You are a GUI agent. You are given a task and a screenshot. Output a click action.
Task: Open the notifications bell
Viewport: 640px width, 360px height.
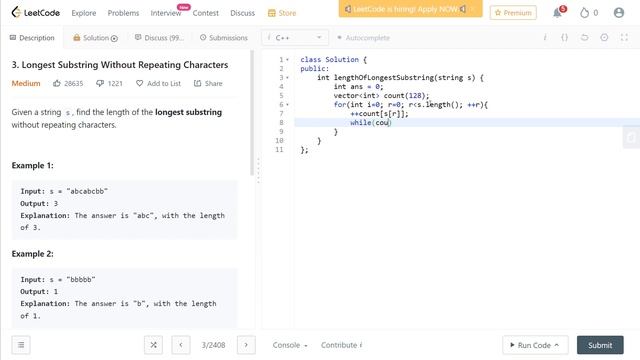point(558,13)
